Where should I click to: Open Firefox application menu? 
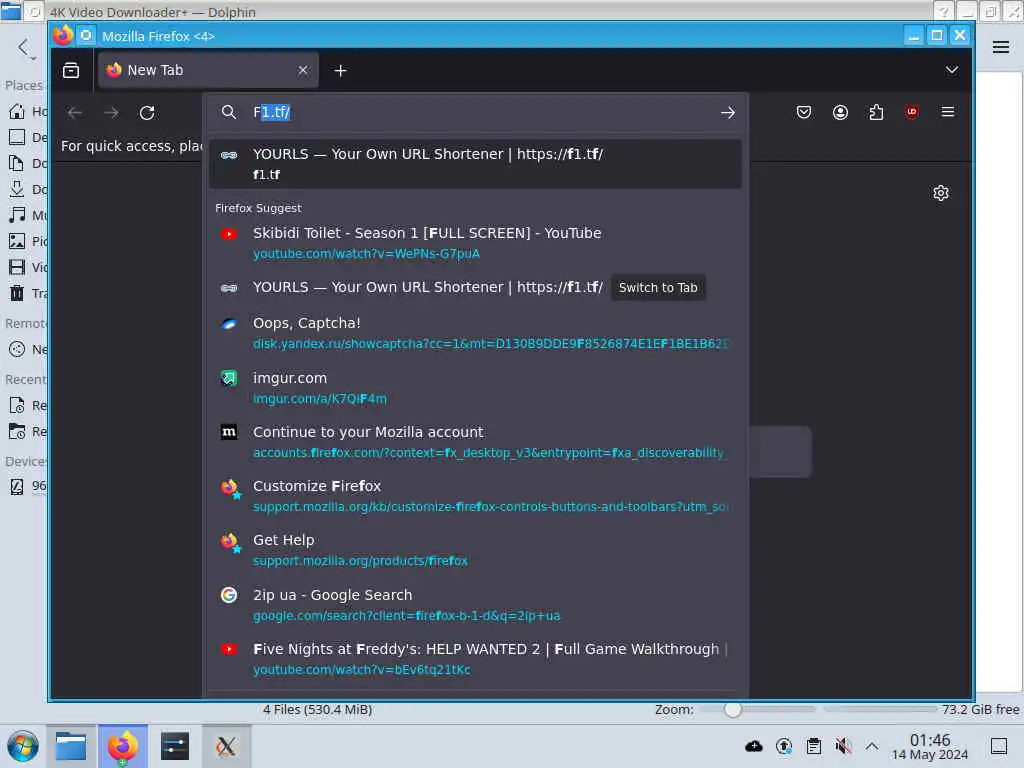tap(948, 112)
